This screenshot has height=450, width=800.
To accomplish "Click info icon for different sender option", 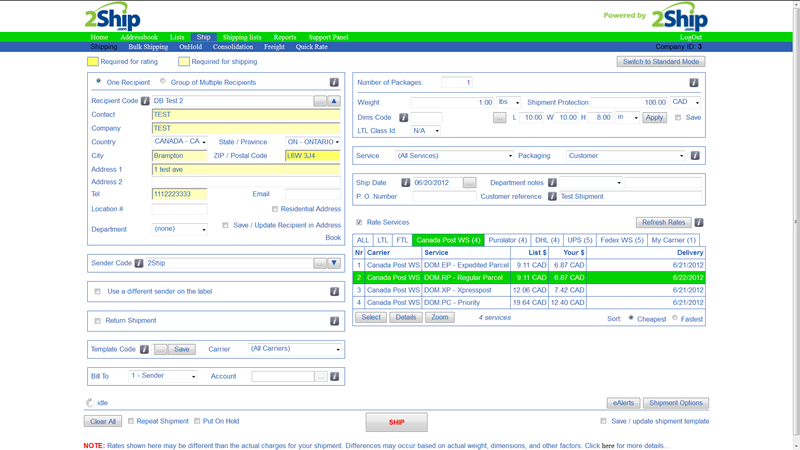I will pyautogui.click(x=334, y=291).
